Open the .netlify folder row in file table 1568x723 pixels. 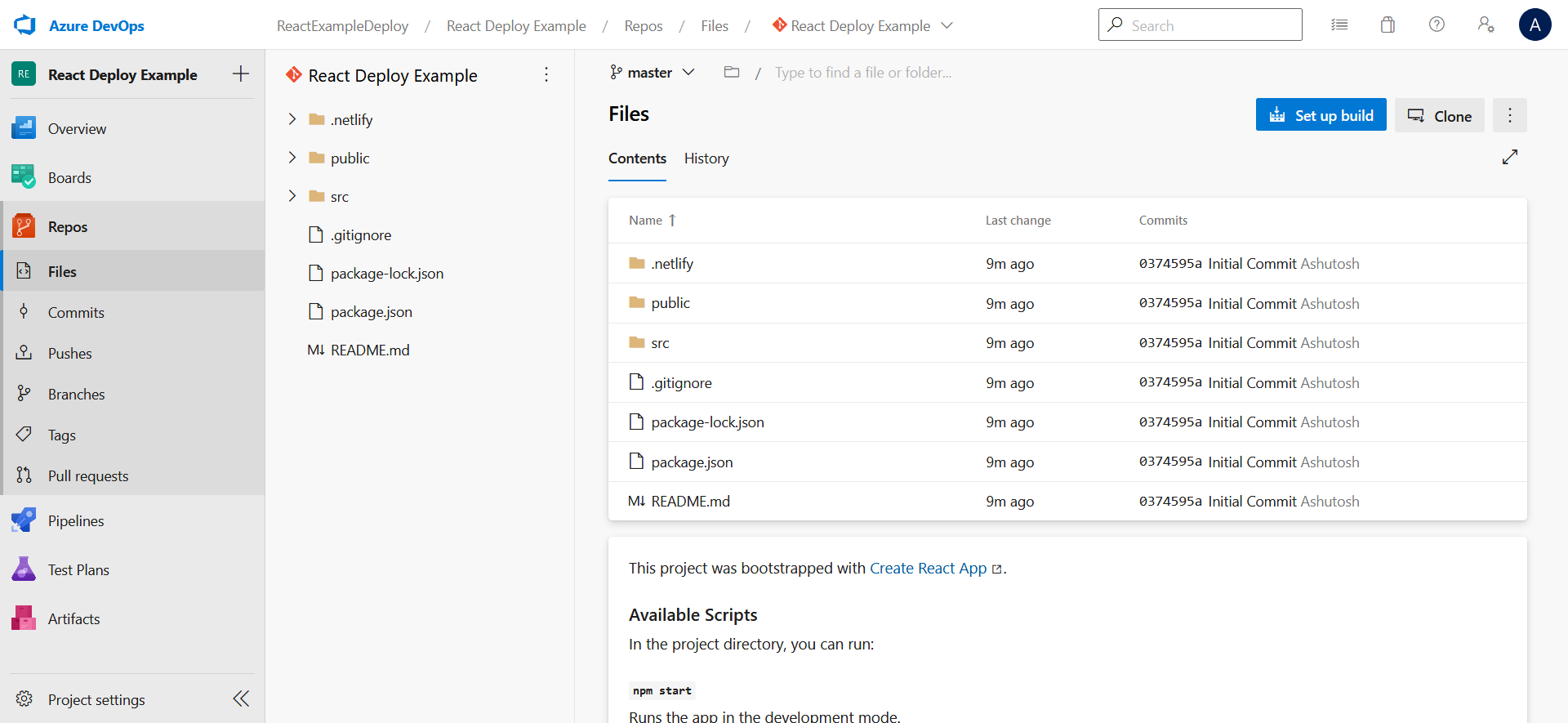pos(1067,263)
